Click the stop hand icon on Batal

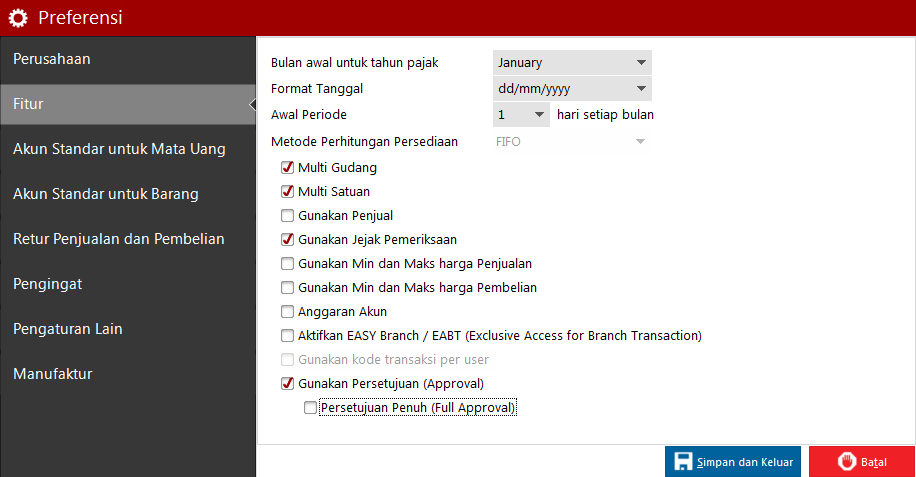click(847, 461)
